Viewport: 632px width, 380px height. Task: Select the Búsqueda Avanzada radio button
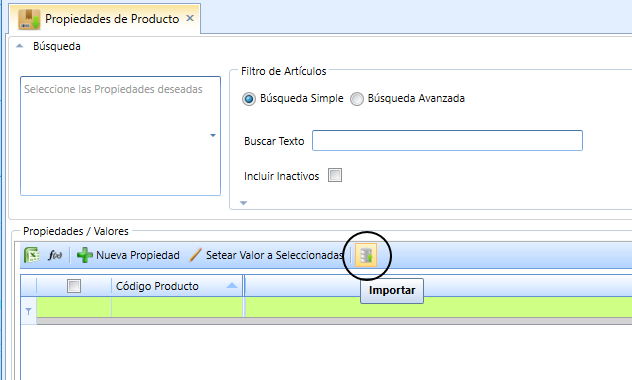(357, 99)
